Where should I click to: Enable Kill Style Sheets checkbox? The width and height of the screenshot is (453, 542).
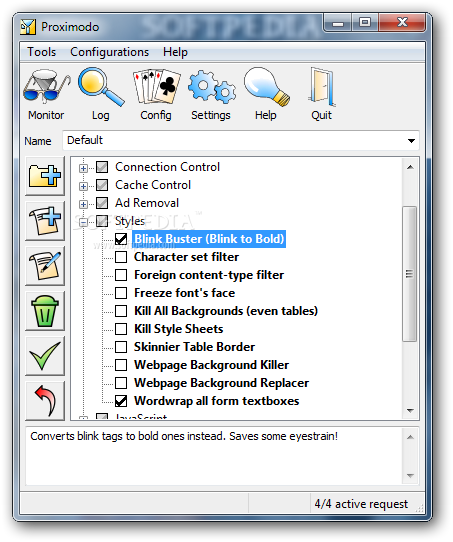[x=121, y=329]
